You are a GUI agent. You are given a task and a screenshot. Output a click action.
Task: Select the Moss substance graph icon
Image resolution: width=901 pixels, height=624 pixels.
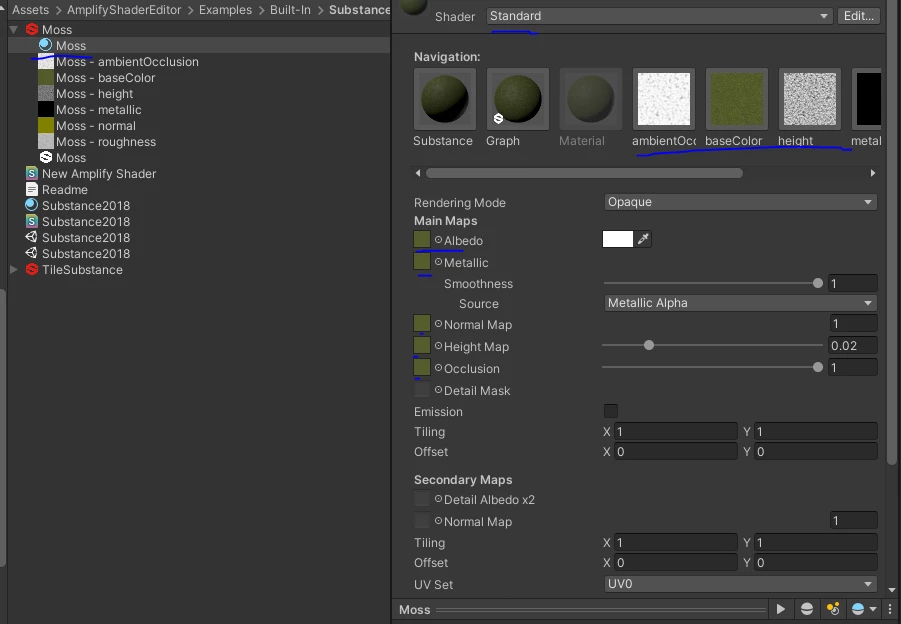(46, 157)
